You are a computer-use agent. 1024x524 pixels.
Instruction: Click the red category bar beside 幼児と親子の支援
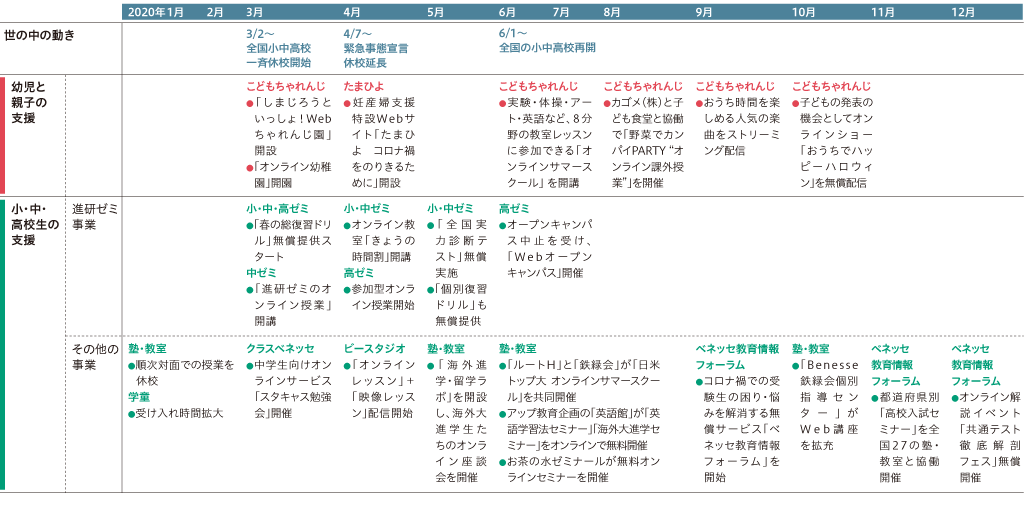(x=3, y=134)
